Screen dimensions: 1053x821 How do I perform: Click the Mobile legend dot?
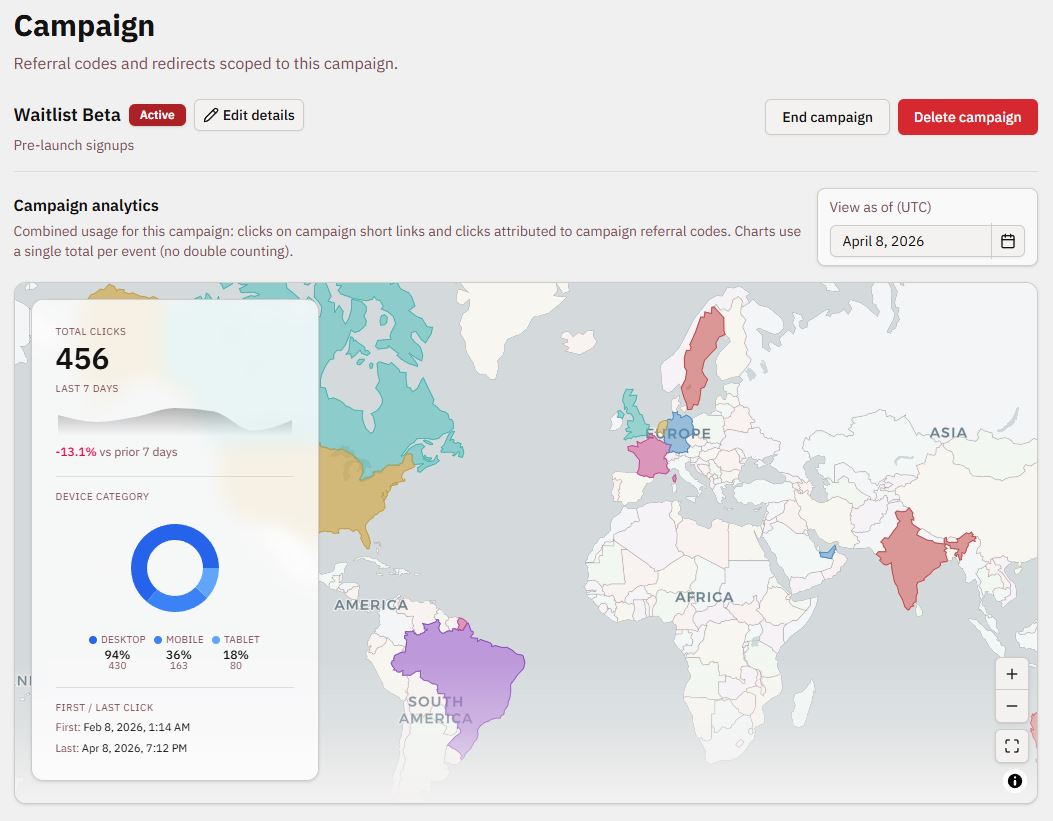point(158,640)
